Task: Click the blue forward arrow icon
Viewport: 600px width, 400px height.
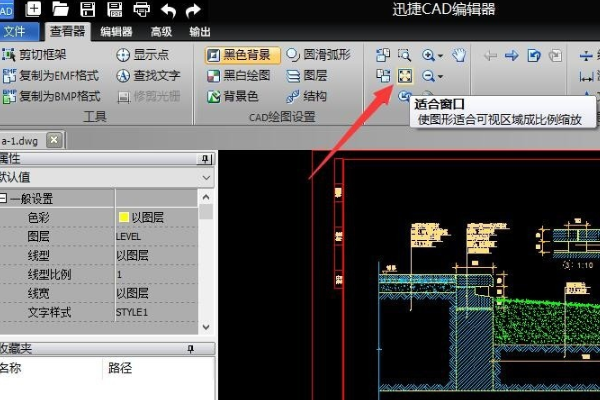Action: [512, 56]
